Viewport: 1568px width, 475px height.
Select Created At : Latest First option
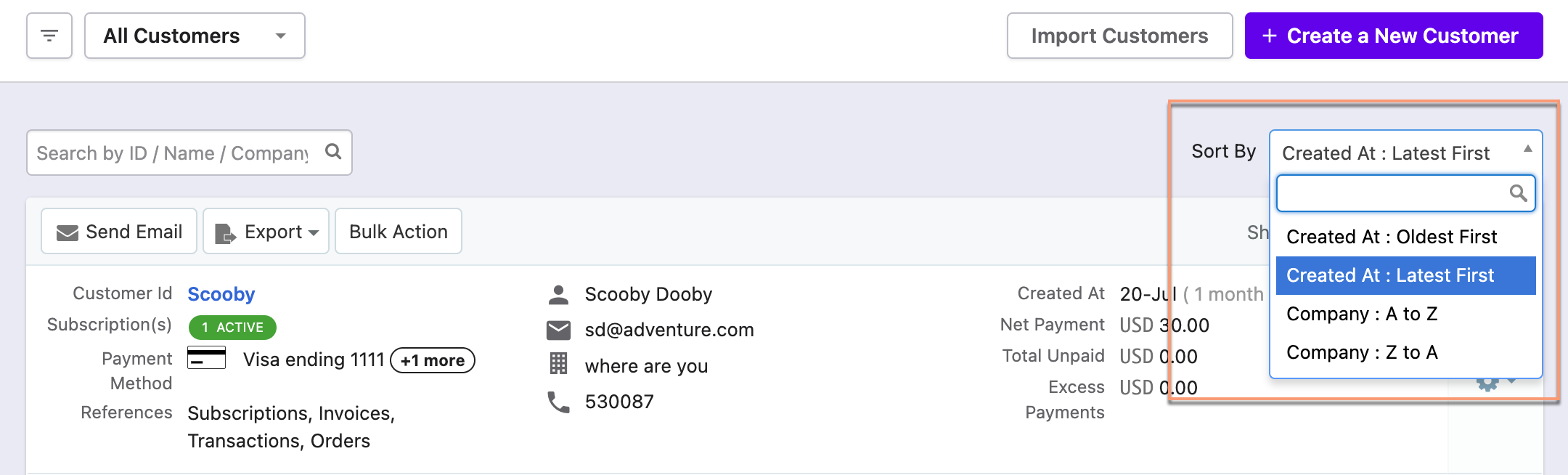click(1390, 275)
